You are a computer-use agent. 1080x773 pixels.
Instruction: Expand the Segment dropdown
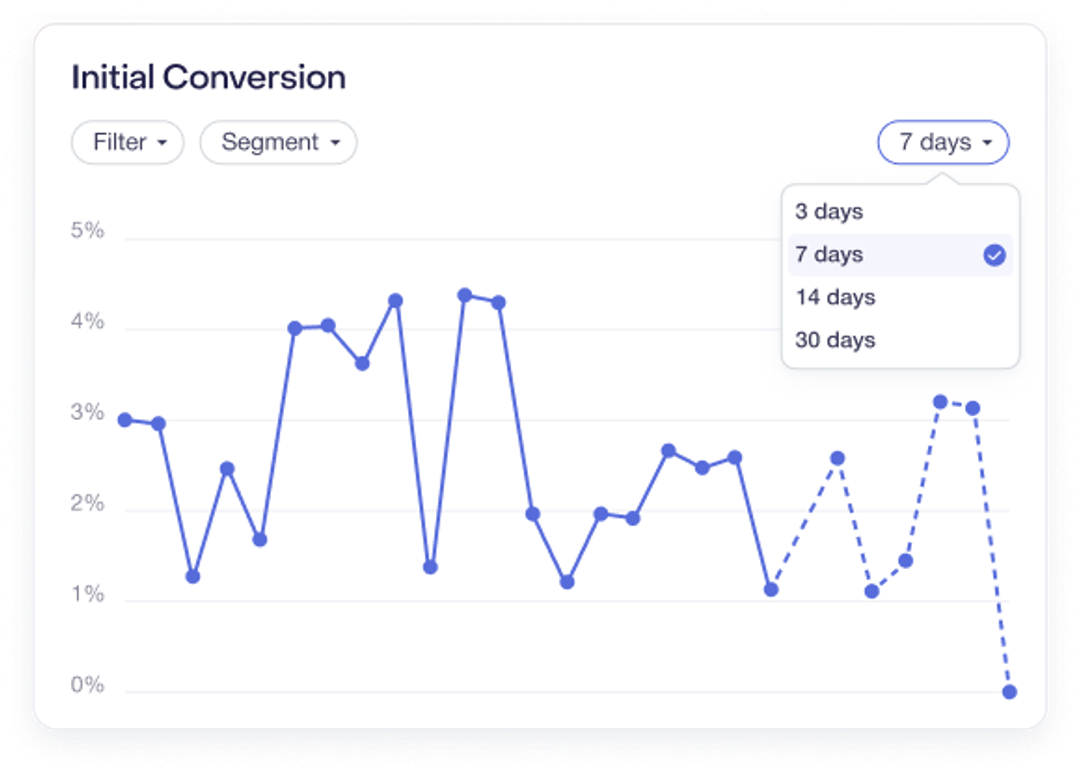click(x=278, y=142)
